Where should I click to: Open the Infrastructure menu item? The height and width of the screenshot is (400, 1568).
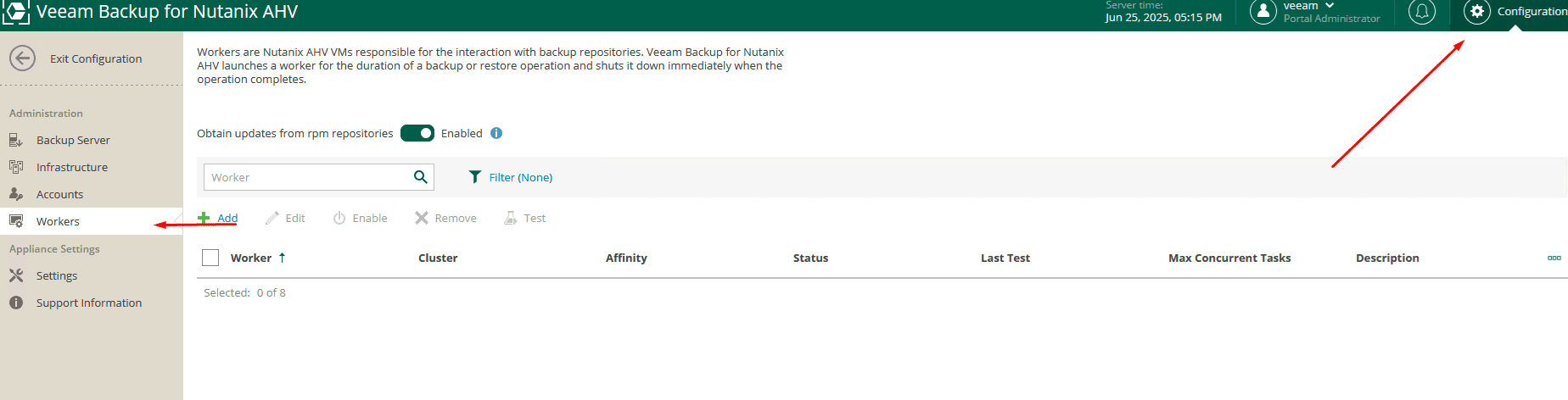click(72, 167)
